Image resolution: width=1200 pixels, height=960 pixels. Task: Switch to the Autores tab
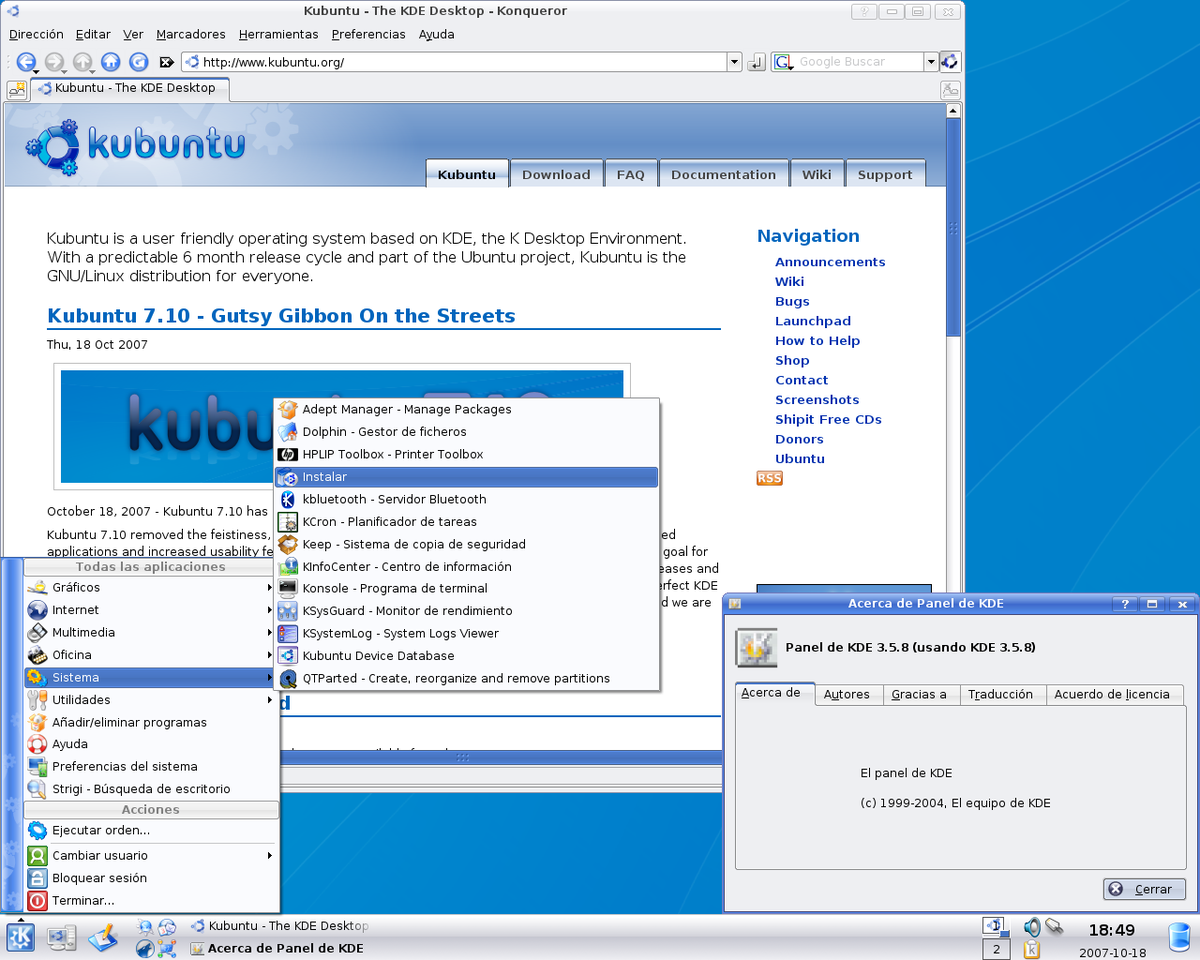coord(847,694)
